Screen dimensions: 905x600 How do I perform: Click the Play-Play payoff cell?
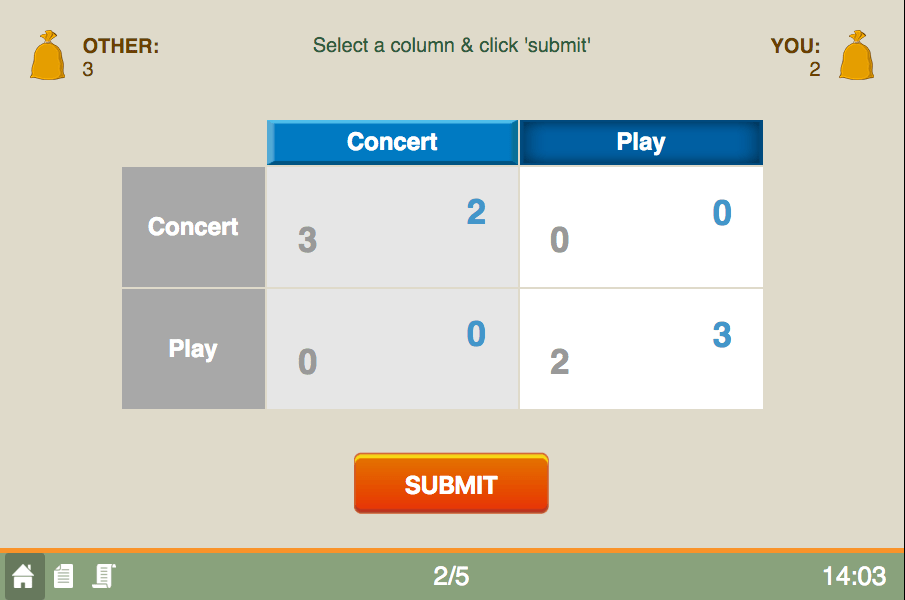coord(641,349)
